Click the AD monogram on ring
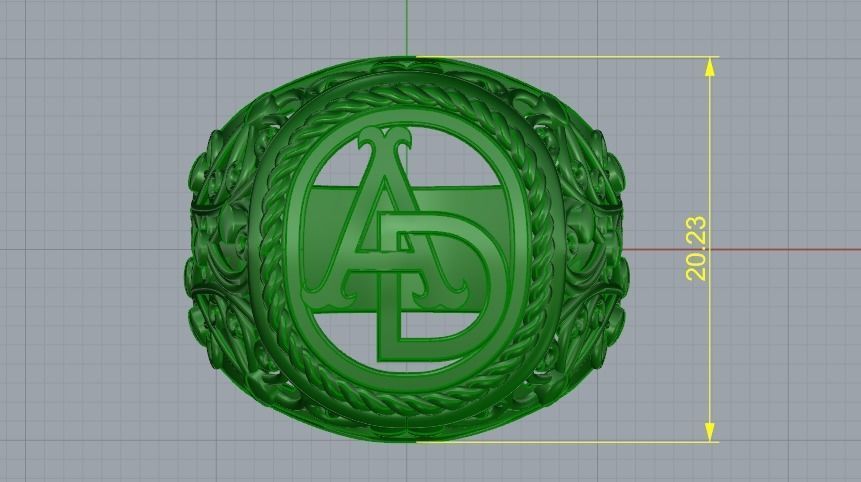Image resolution: width=861 pixels, height=482 pixels. (x=407, y=246)
